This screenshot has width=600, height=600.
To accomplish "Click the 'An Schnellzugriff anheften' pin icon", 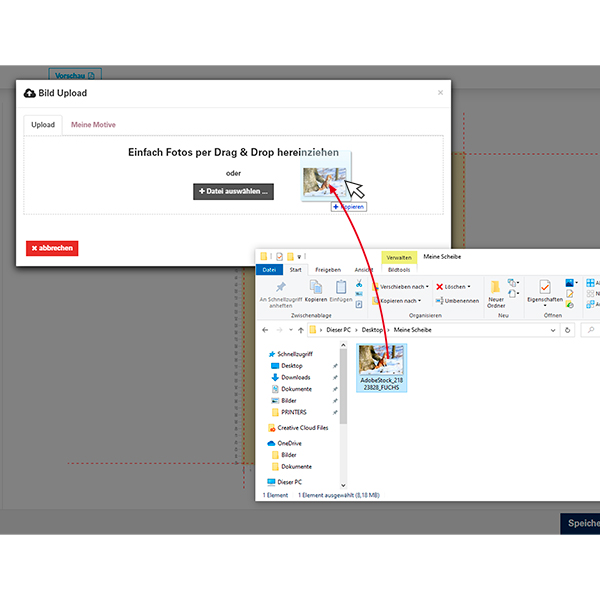I will (x=280, y=287).
